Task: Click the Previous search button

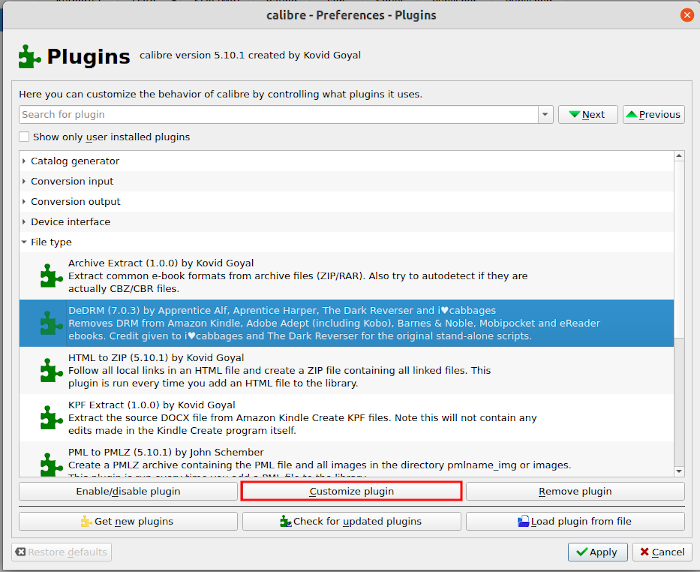Action: pyautogui.click(x=654, y=114)
